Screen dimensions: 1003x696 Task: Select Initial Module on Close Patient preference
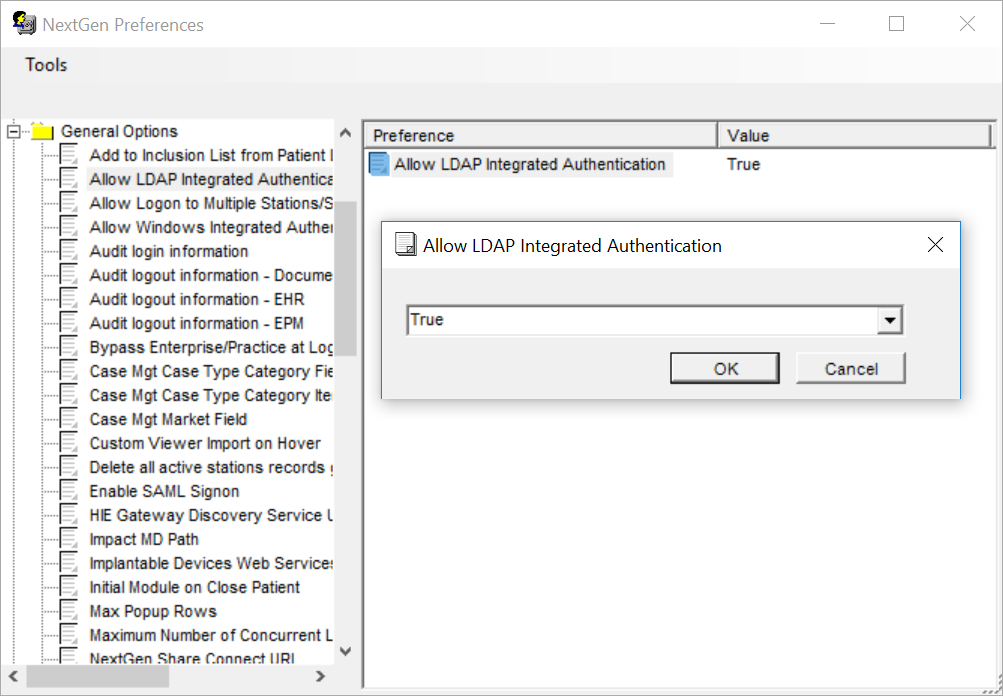[194, 587]
